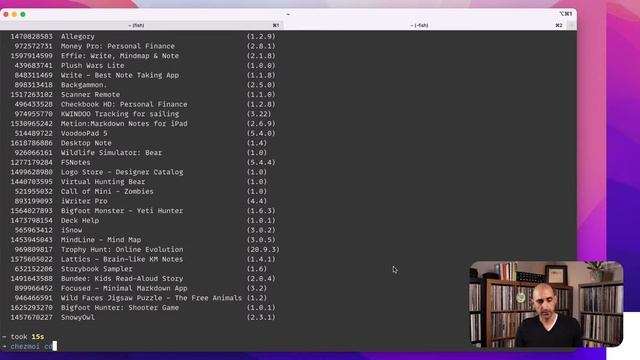Click 'MindLine - Mind Map' entry
The image size is (640, 360).
pyautogui.click(x=101, y=240)
